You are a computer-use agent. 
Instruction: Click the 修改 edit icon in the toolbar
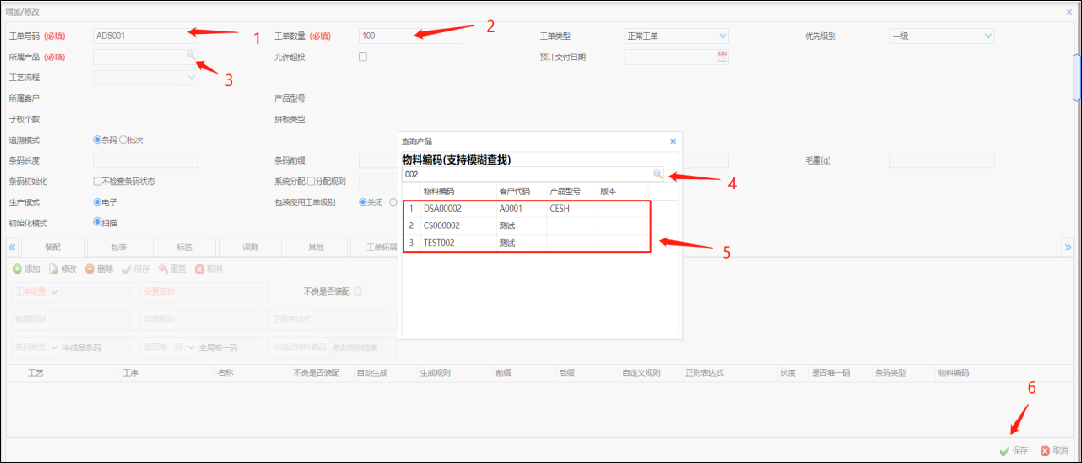(54, 269)
